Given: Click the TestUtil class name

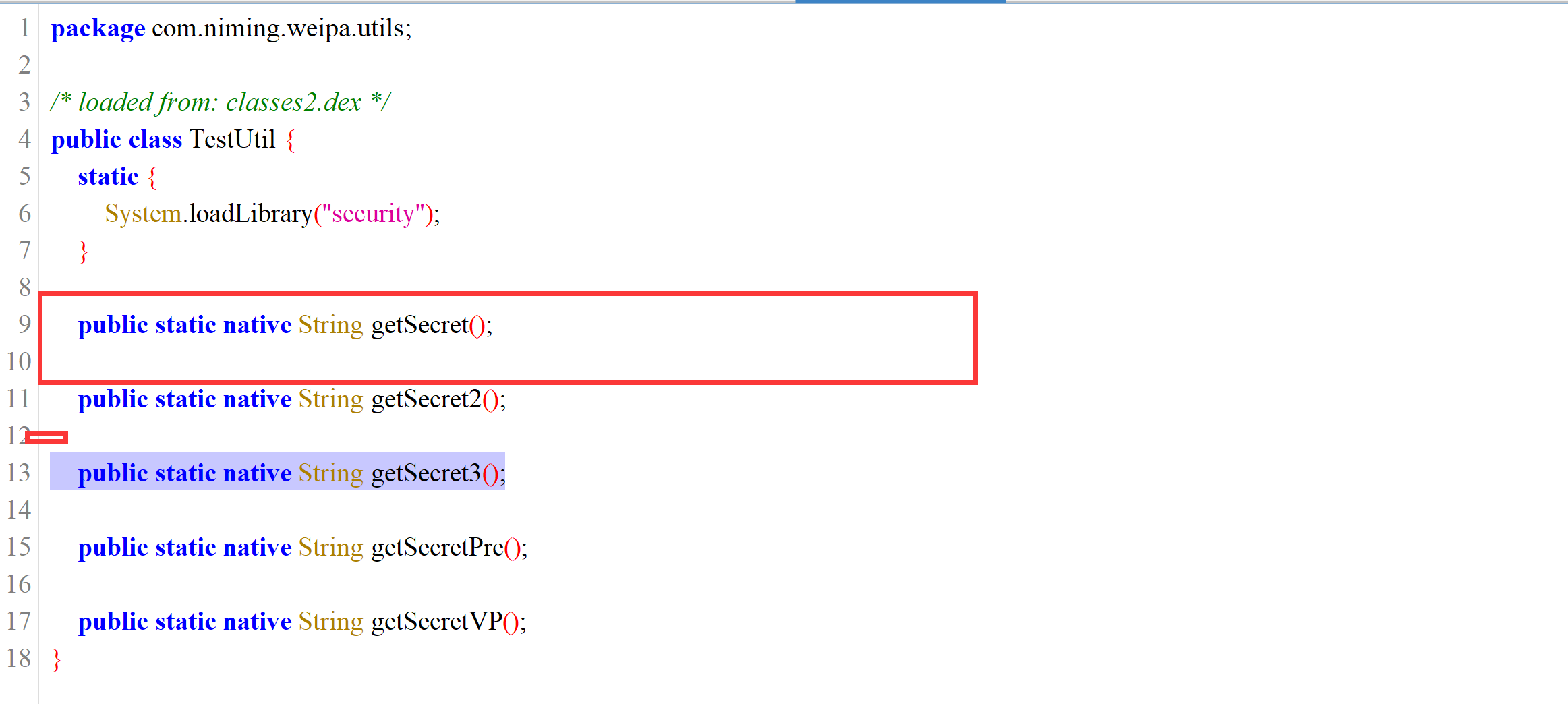Looking at the screenshot, I should 233,139.
